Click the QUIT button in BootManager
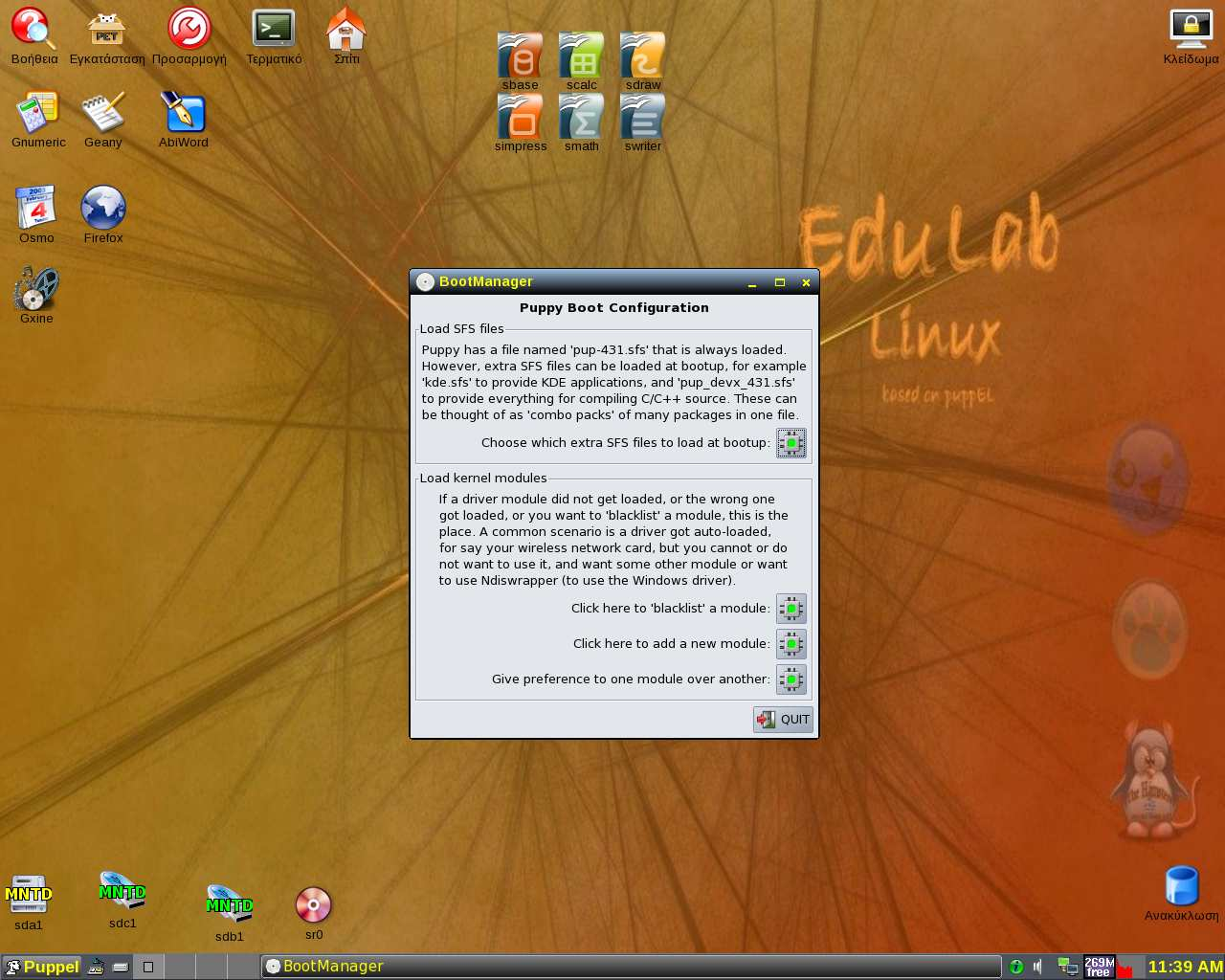1225x980 pixels. coord(783,720)
